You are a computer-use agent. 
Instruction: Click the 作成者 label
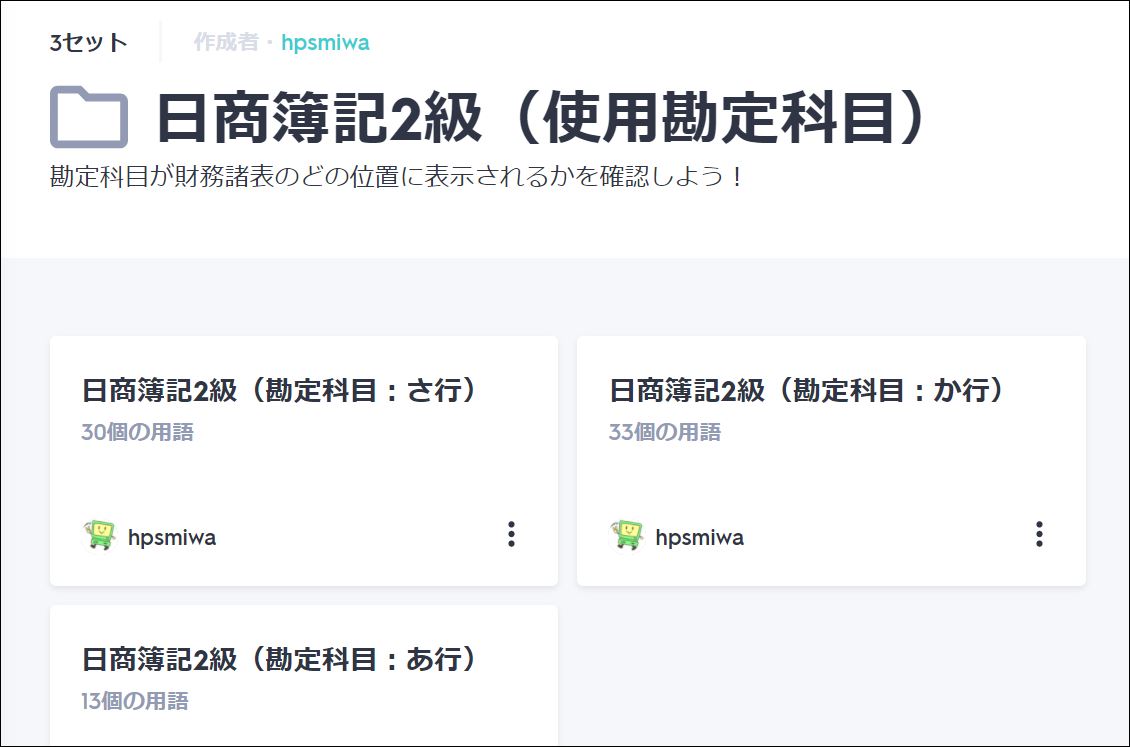pyautogui.click(x=226, y=43)
